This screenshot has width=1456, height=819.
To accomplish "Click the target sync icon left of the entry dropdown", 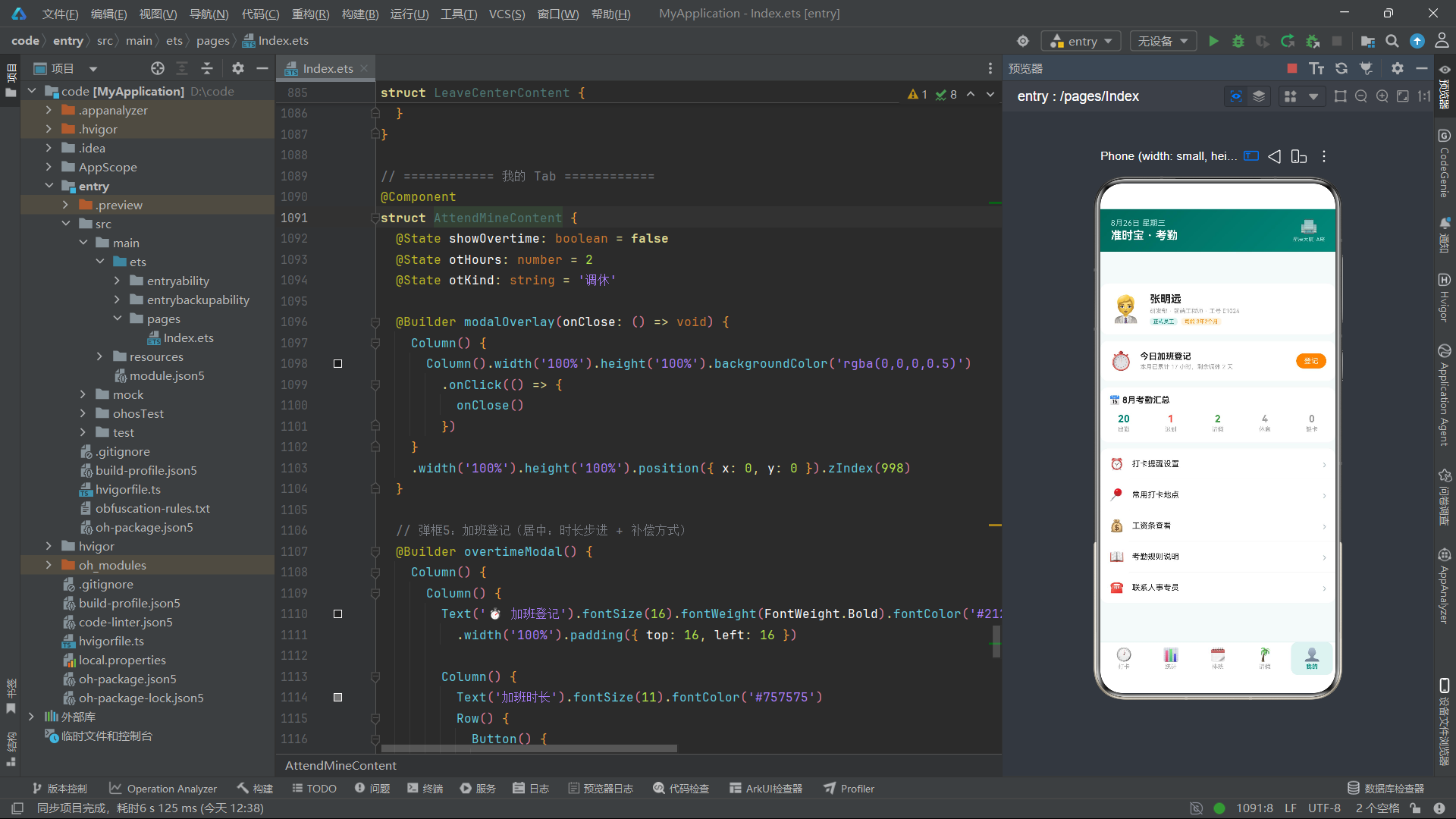I will (1023, 41).
